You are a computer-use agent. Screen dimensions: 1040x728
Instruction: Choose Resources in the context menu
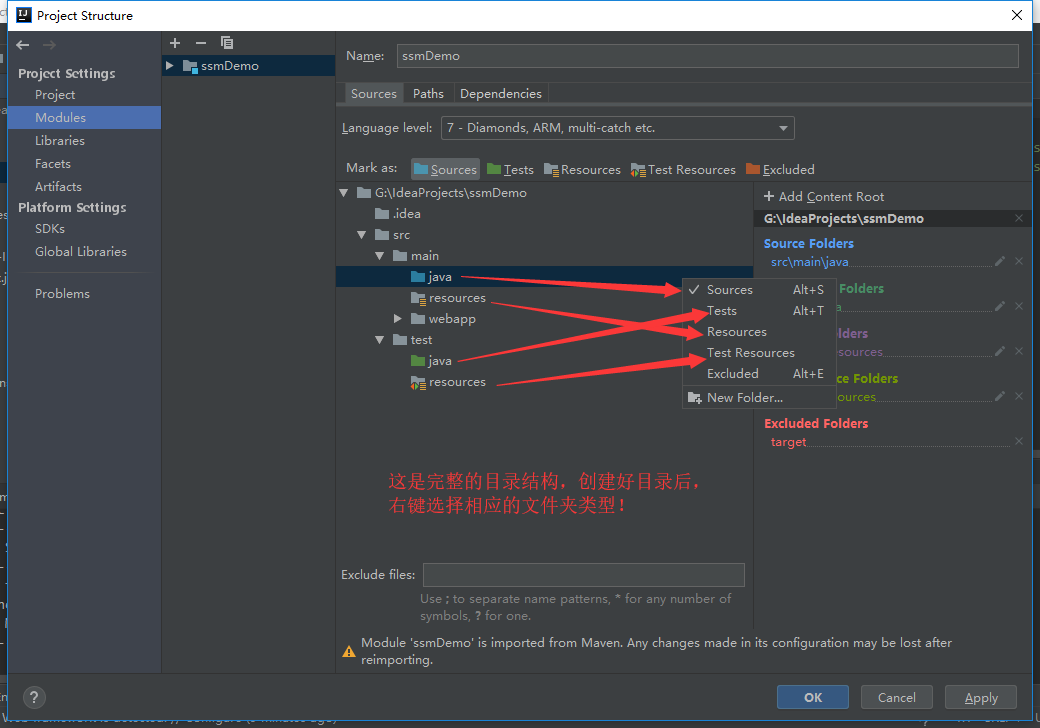point(759,332)
